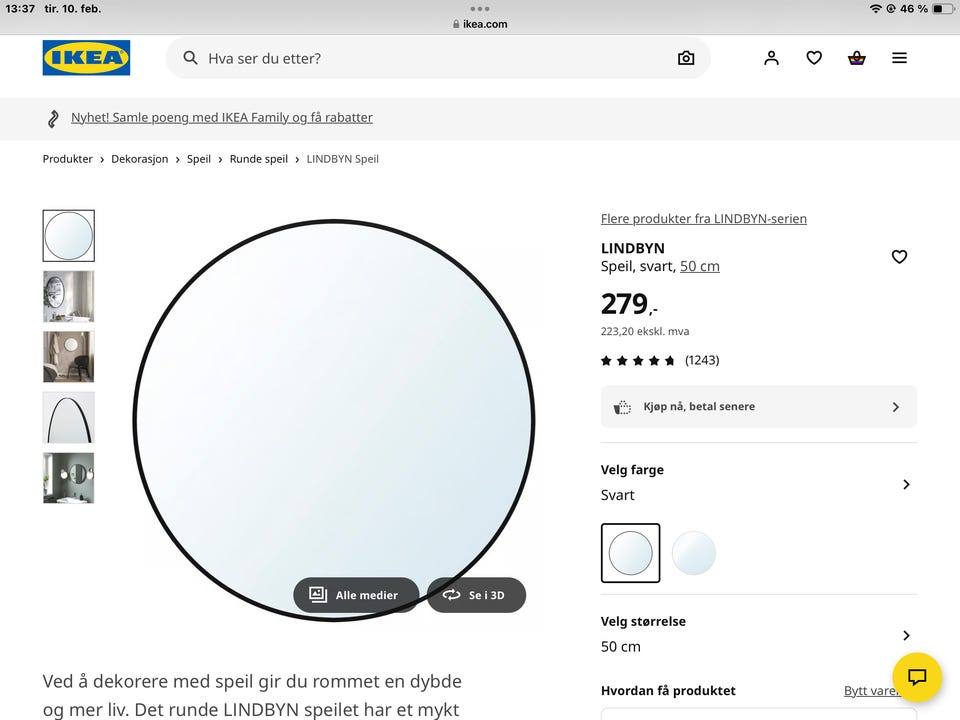Image resolution: width=960 pixels, height=720 pixels.
Task: Tap the three dots multitasking control
Action: point(479,9)
